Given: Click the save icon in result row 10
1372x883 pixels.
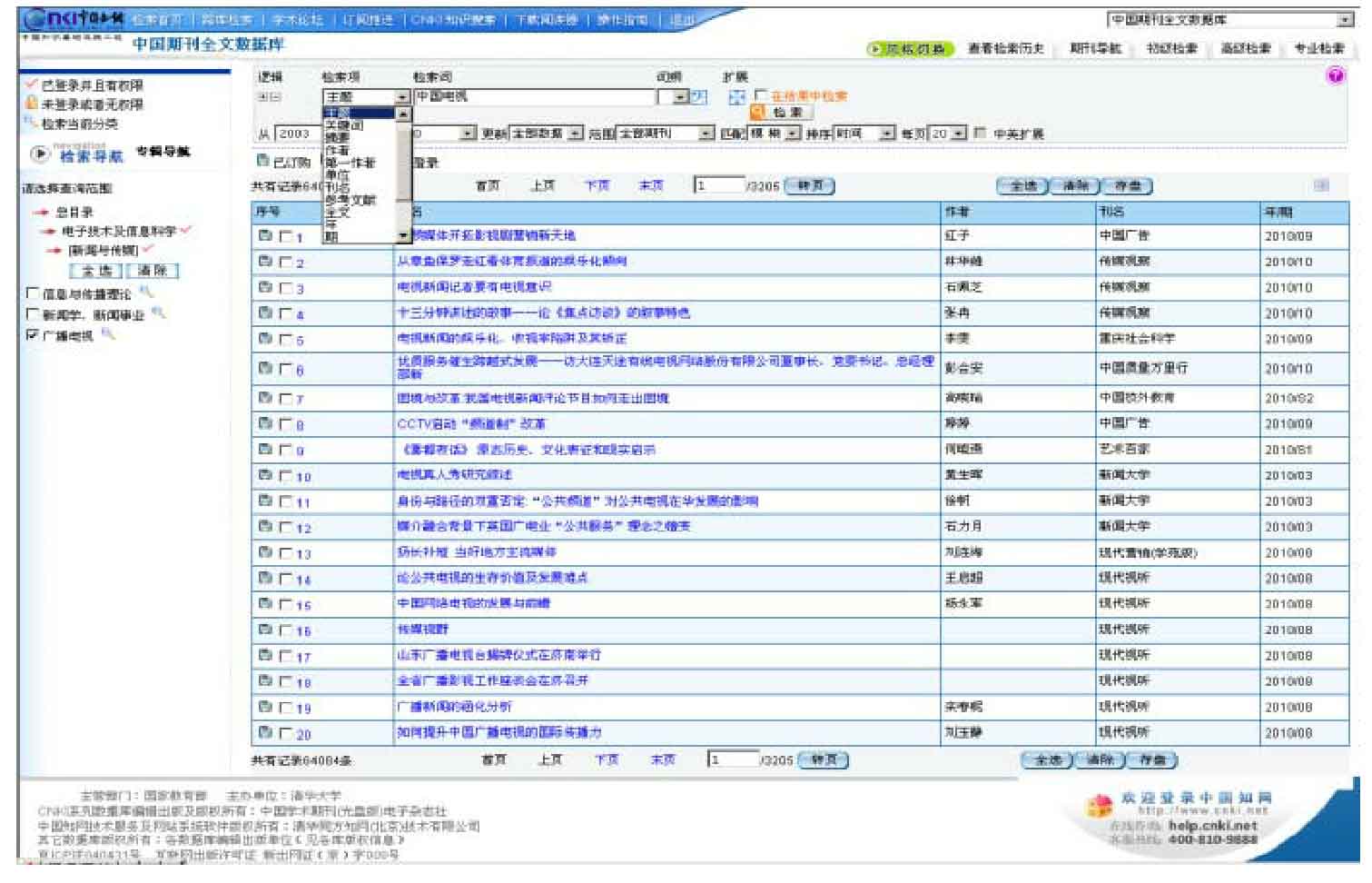Looking at the screenshot, I should 265,475.
